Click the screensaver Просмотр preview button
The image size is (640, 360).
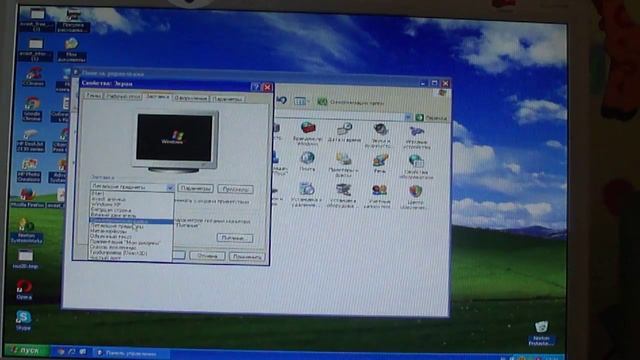(x=236, y=189)
